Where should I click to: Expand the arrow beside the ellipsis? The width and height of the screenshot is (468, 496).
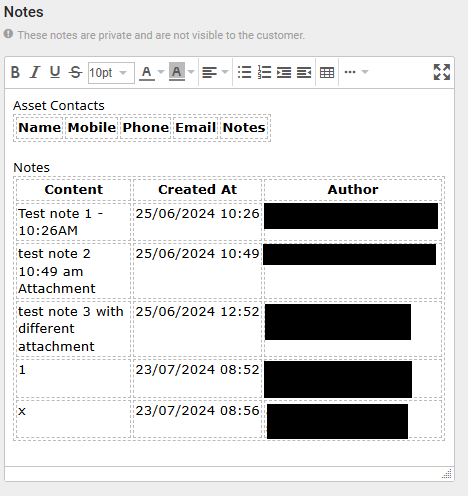coord(365,72)
